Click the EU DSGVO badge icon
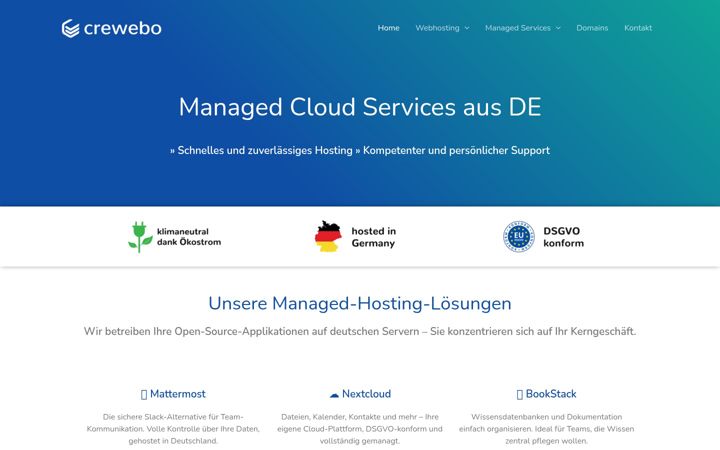This screenshot has width=720, height=450. (x=519, y=237)
